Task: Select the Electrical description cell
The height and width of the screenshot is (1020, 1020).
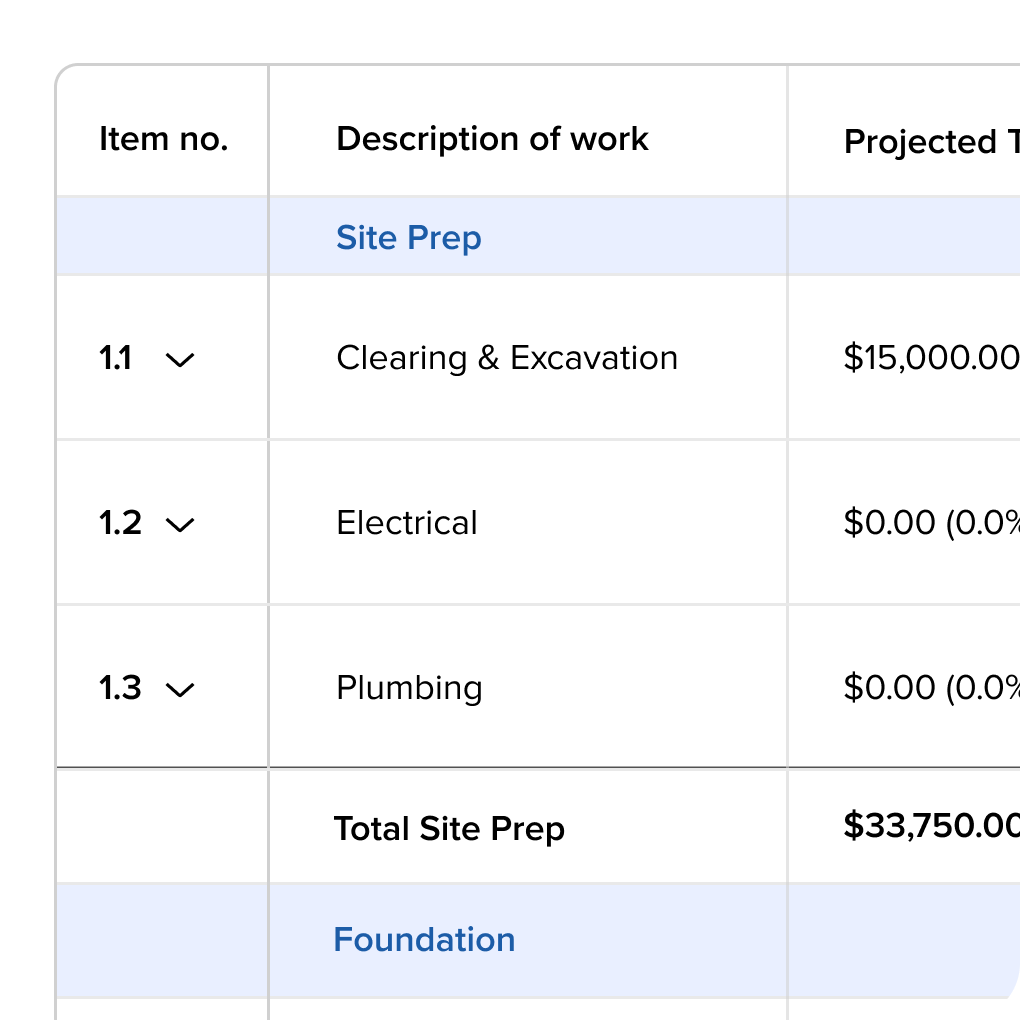Action: tap(406, 523)
